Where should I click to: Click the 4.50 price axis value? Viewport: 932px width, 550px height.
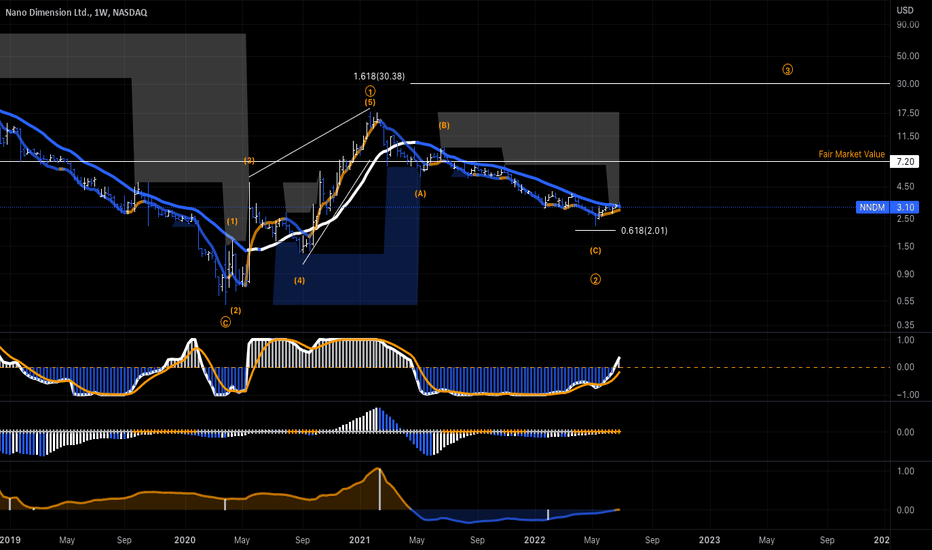tap(905, 187)
